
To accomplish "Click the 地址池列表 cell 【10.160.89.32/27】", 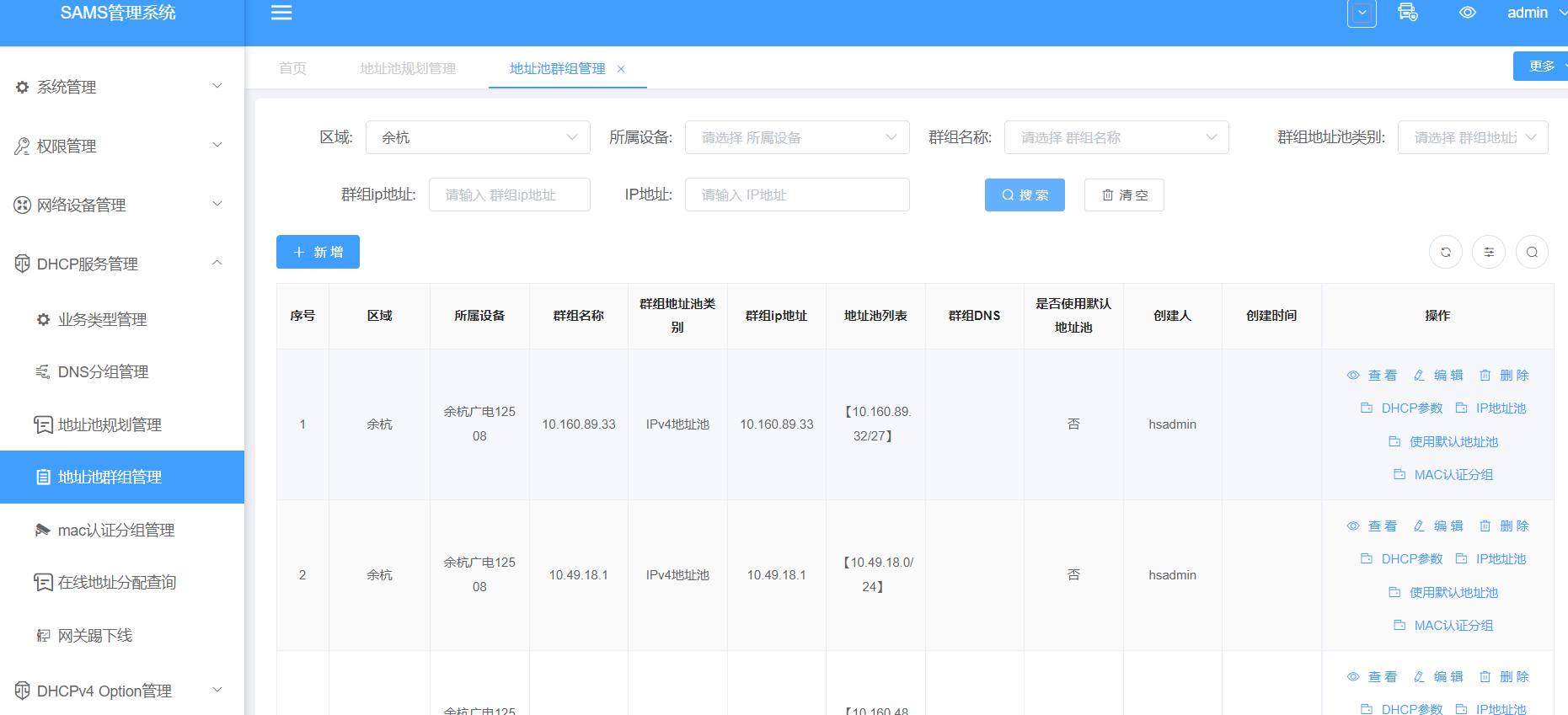I will pos(876,424).
